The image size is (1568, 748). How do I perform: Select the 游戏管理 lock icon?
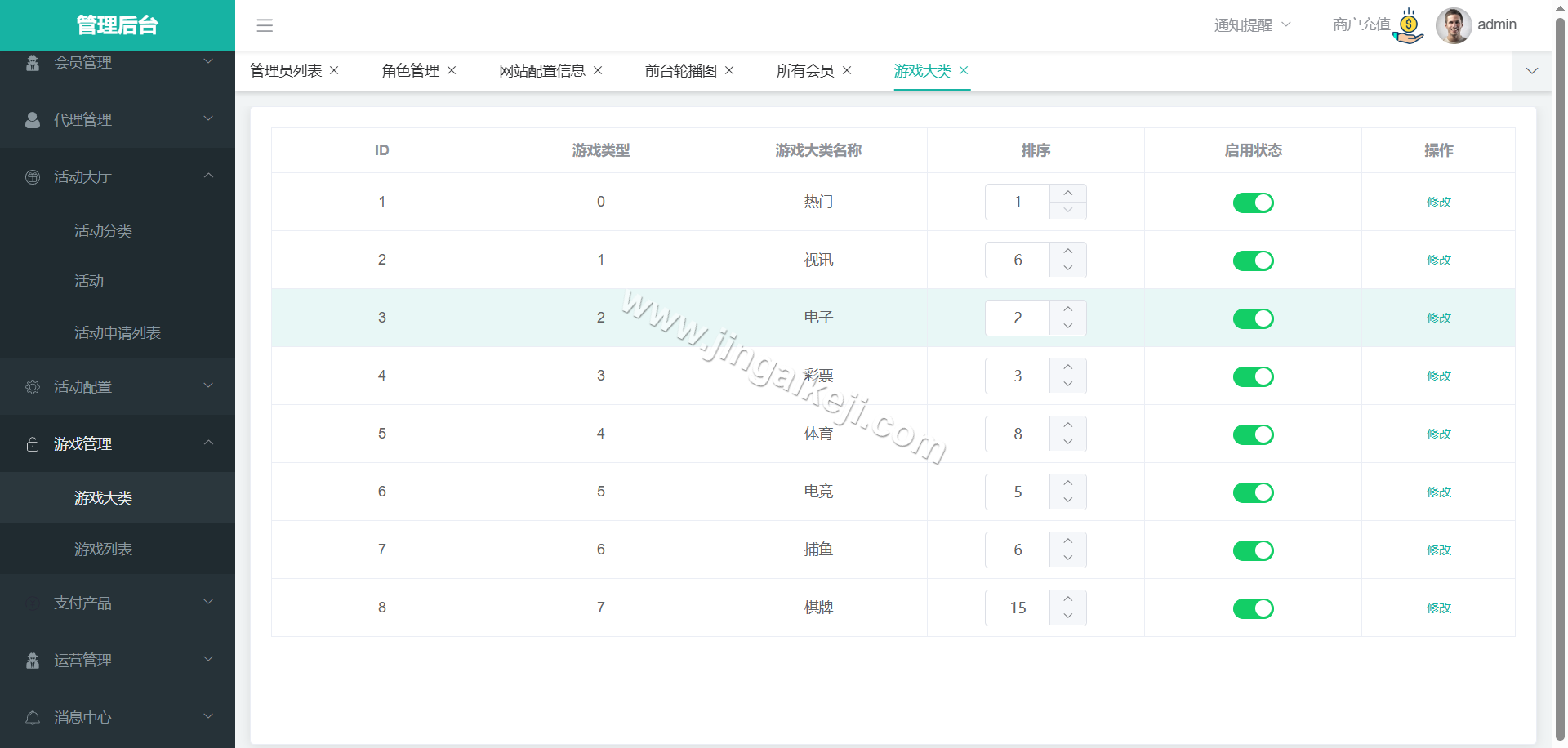33,443
